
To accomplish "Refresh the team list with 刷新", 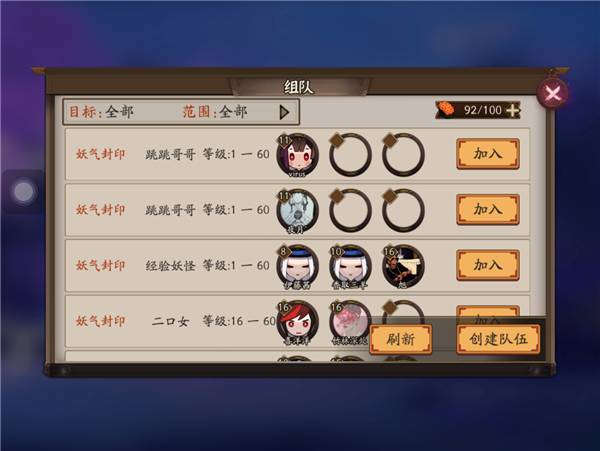I will [x=401, y=339].
